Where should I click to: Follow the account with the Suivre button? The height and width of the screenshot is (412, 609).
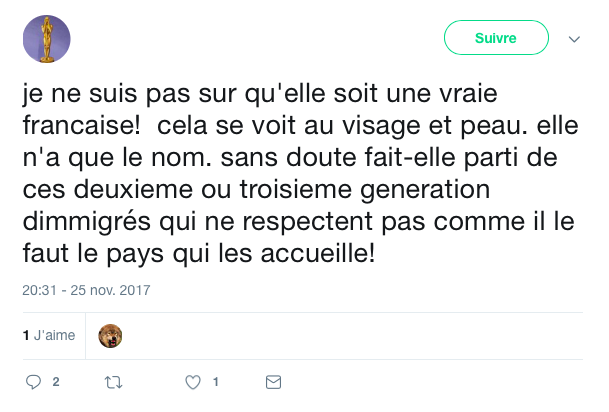pos(496,39)
